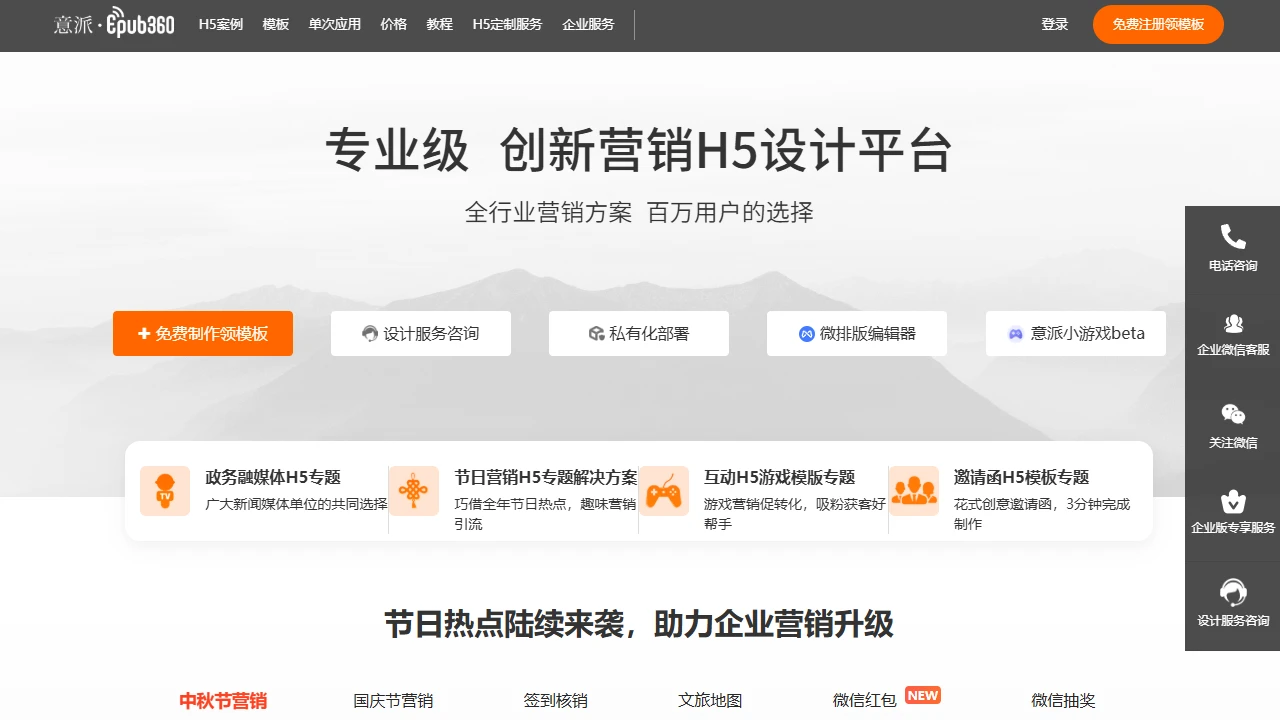Click the 广大新闻媒体单位的共同选择 description
Screen dimensions: 1280x720
click(296, 504)
